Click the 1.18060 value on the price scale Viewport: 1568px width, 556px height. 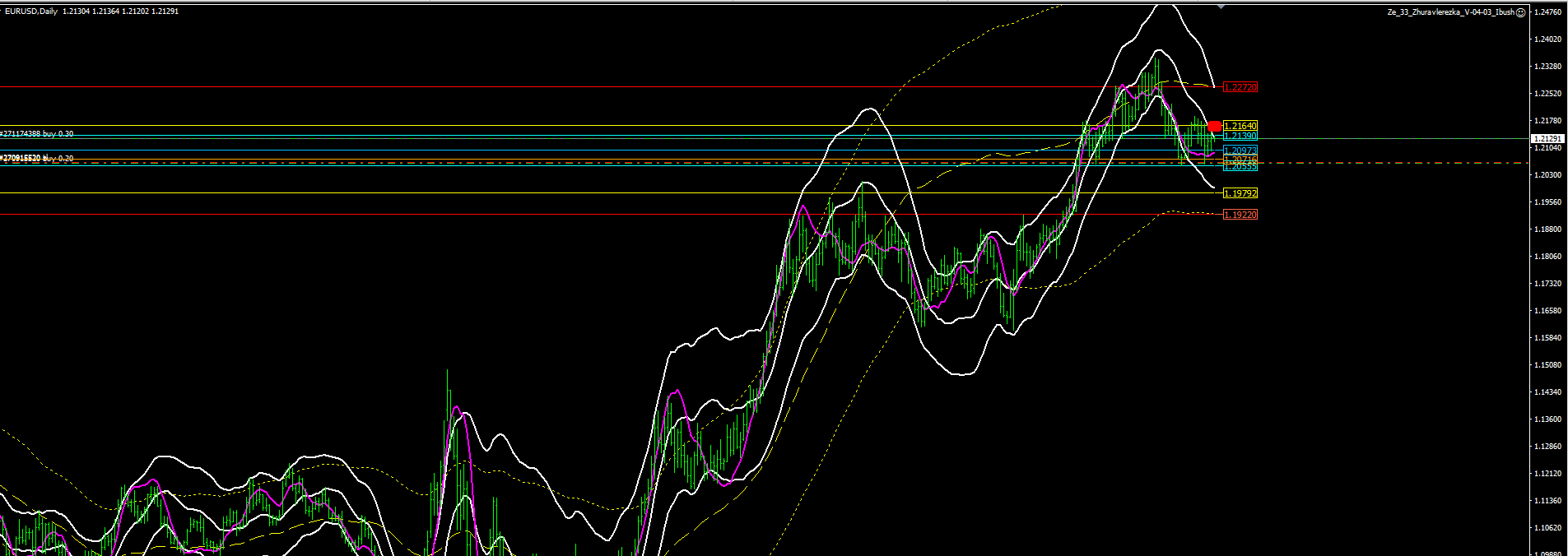click(x=1549, y=257)
